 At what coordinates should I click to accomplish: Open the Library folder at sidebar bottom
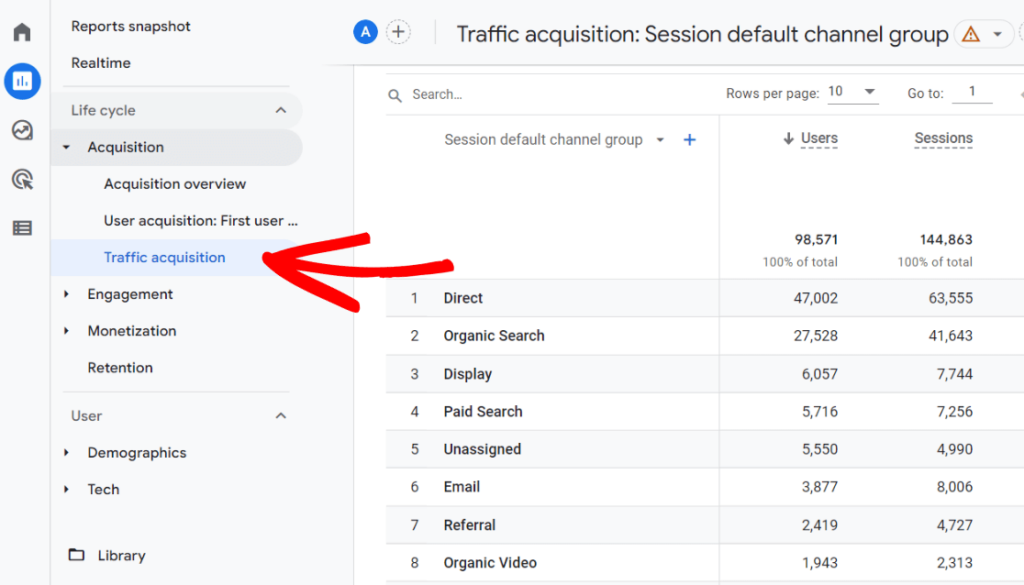(121, 555)
